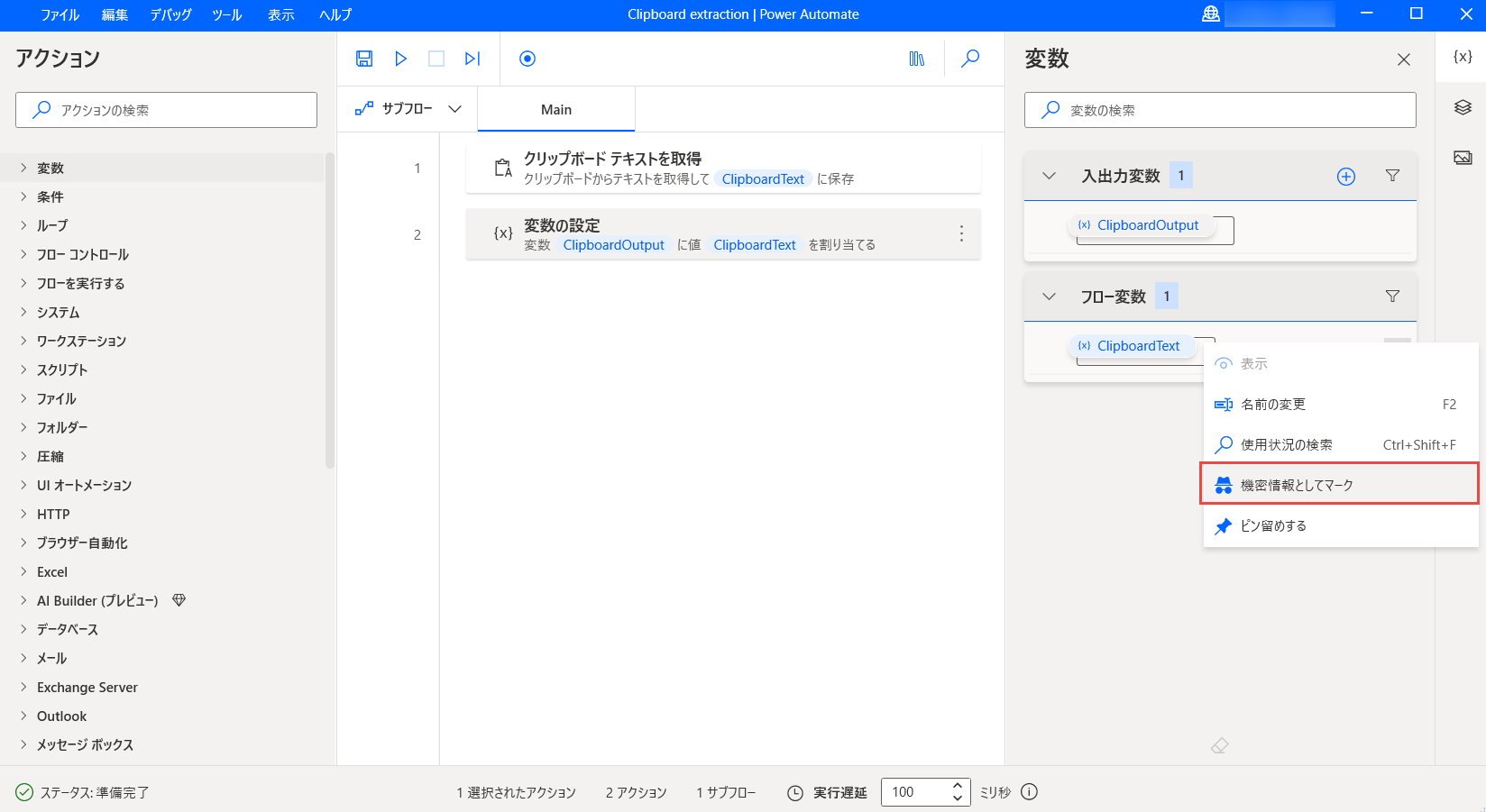Image resolution: width=1486 pixels, height=812 pixels.
Task: Open UI elements layers icon in sidebar
Action: [x=1463, y=107]
